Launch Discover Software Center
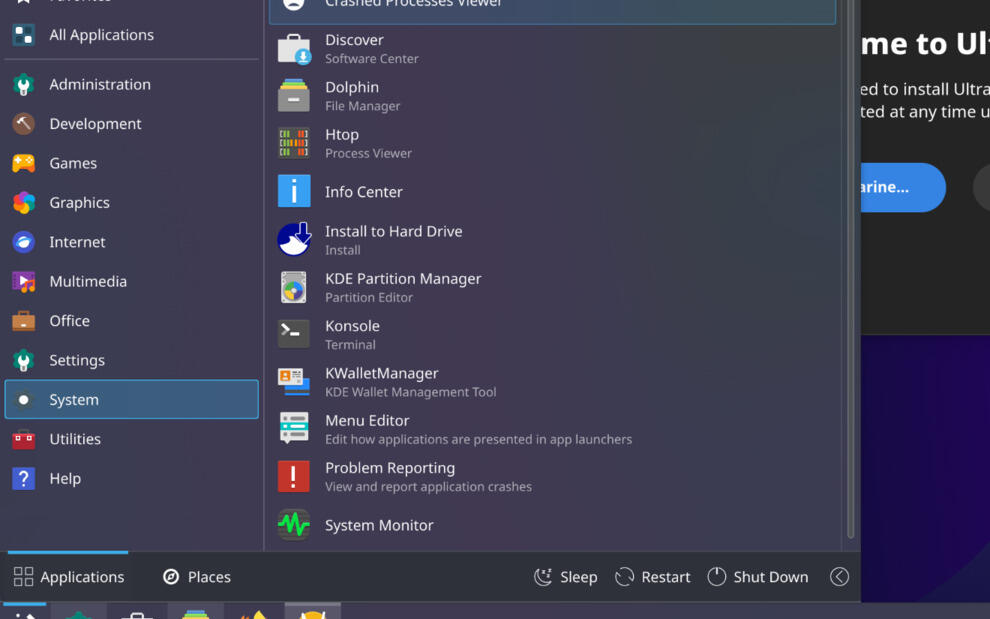The image size is (990, 619). 552,49
